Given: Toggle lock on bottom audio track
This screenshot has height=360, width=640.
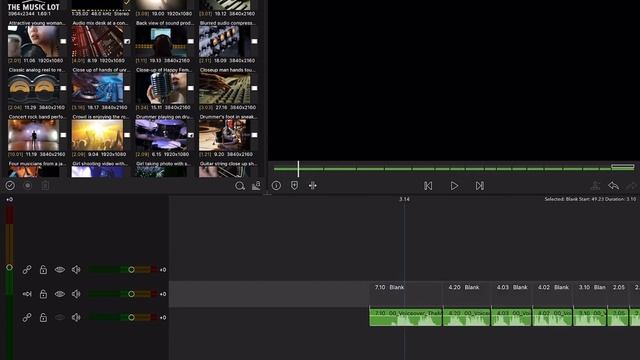Looking at the screenshot, I should click(x=43, y=318).
